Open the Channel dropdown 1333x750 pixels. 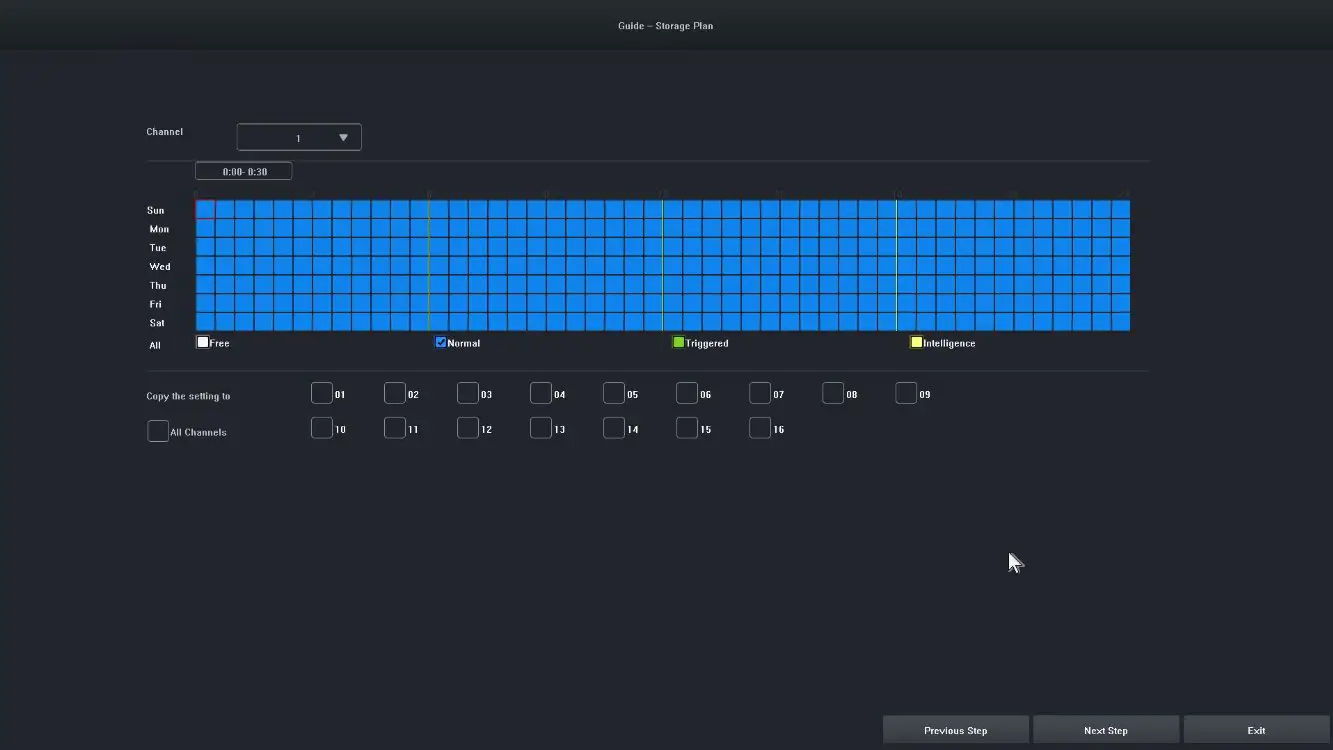click(x=299, y=137)
